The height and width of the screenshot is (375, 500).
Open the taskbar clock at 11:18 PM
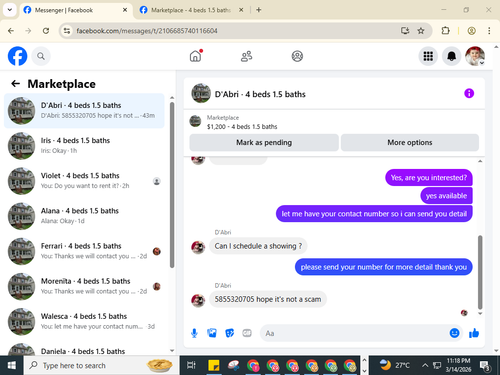(x=458, y=365)
